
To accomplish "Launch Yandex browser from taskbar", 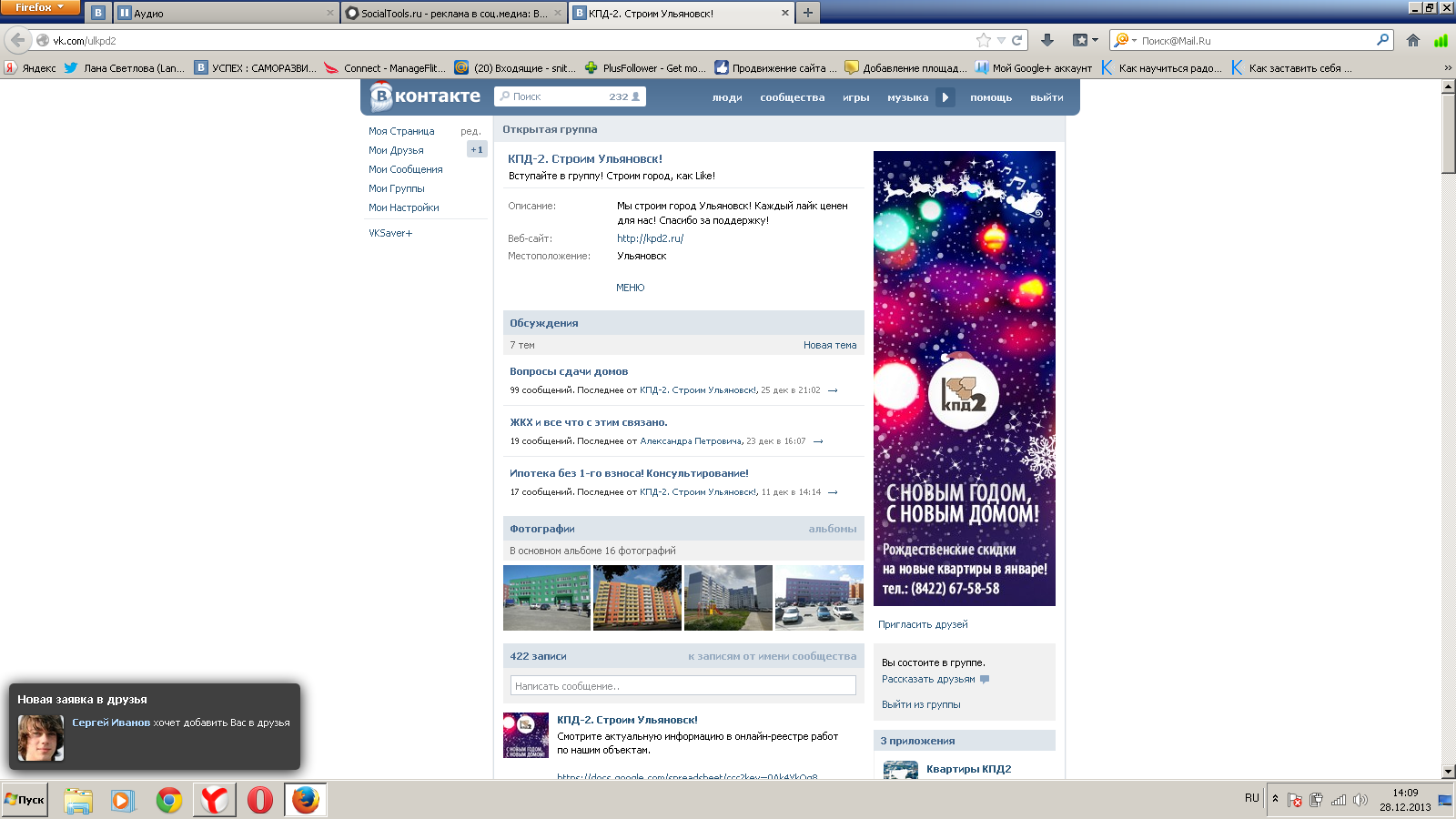I will point(215,800).
